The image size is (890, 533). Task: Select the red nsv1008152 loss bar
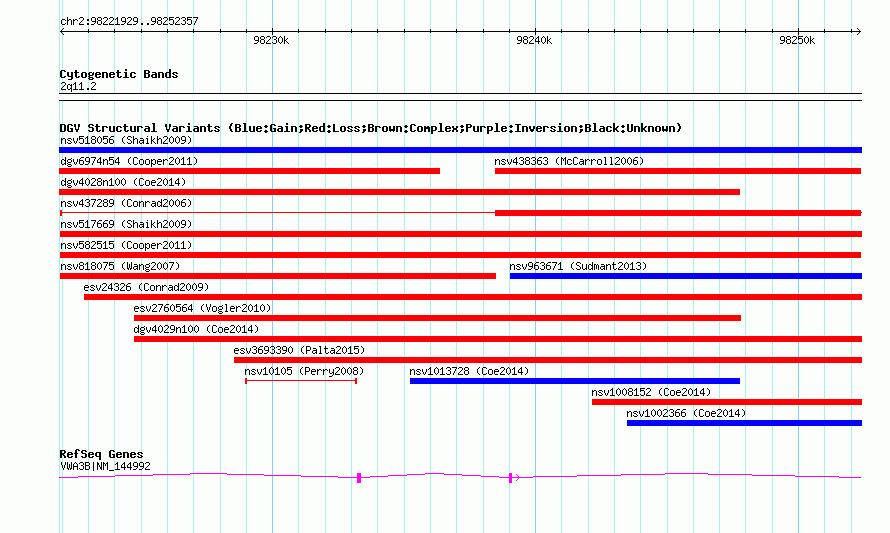pos(727,402)
